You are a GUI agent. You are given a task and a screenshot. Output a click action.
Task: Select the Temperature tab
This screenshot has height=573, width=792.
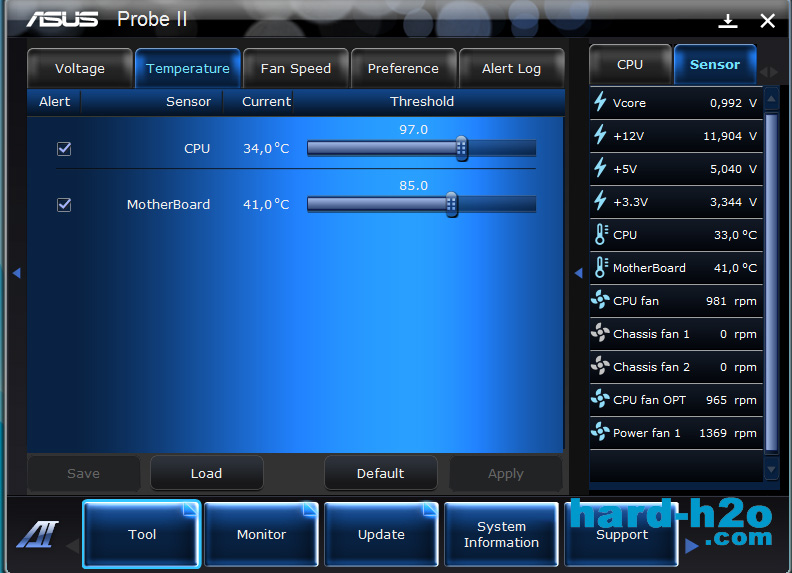click(187, 68)
